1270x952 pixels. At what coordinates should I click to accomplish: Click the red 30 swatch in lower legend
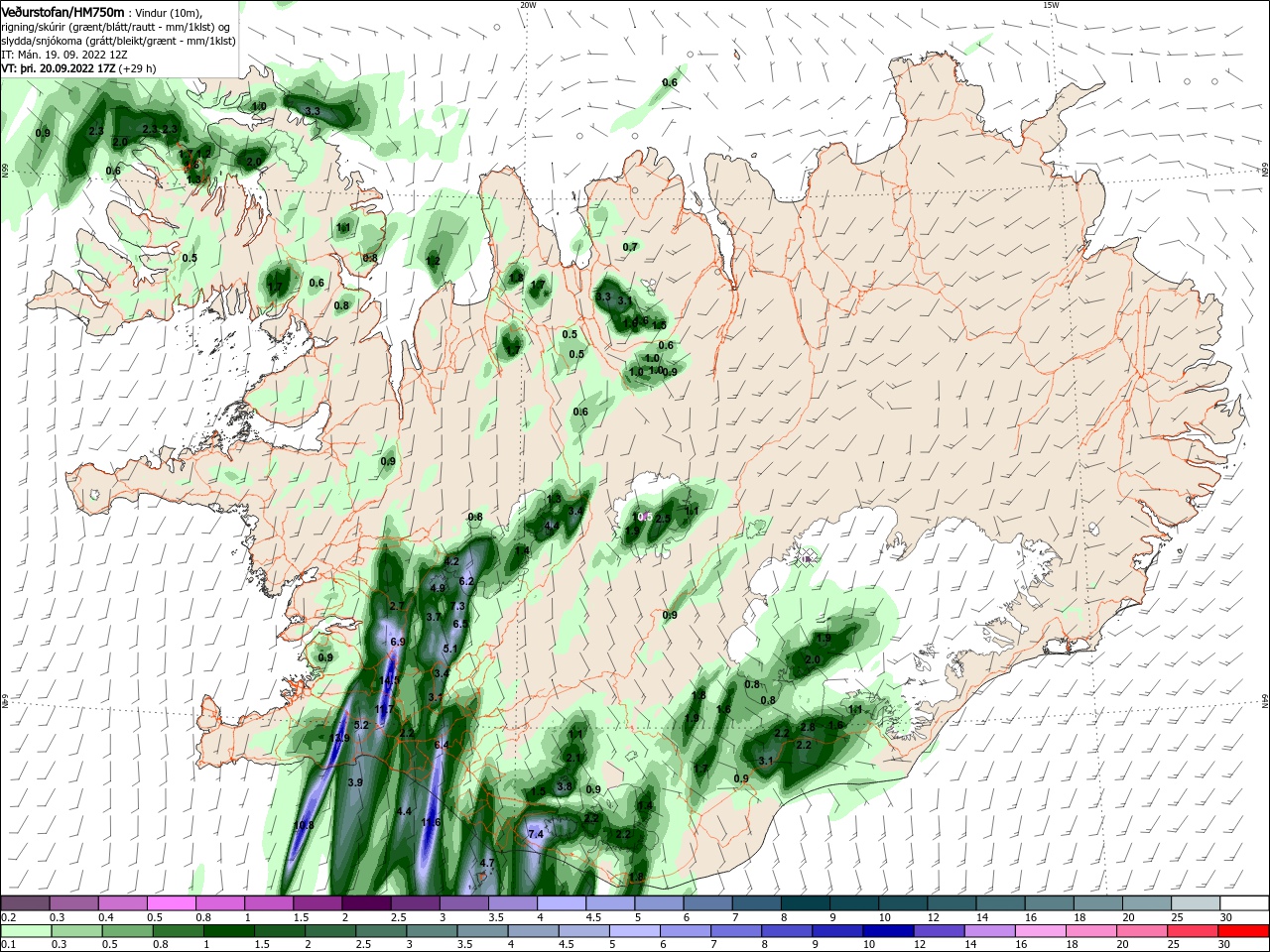[1245, 931]
